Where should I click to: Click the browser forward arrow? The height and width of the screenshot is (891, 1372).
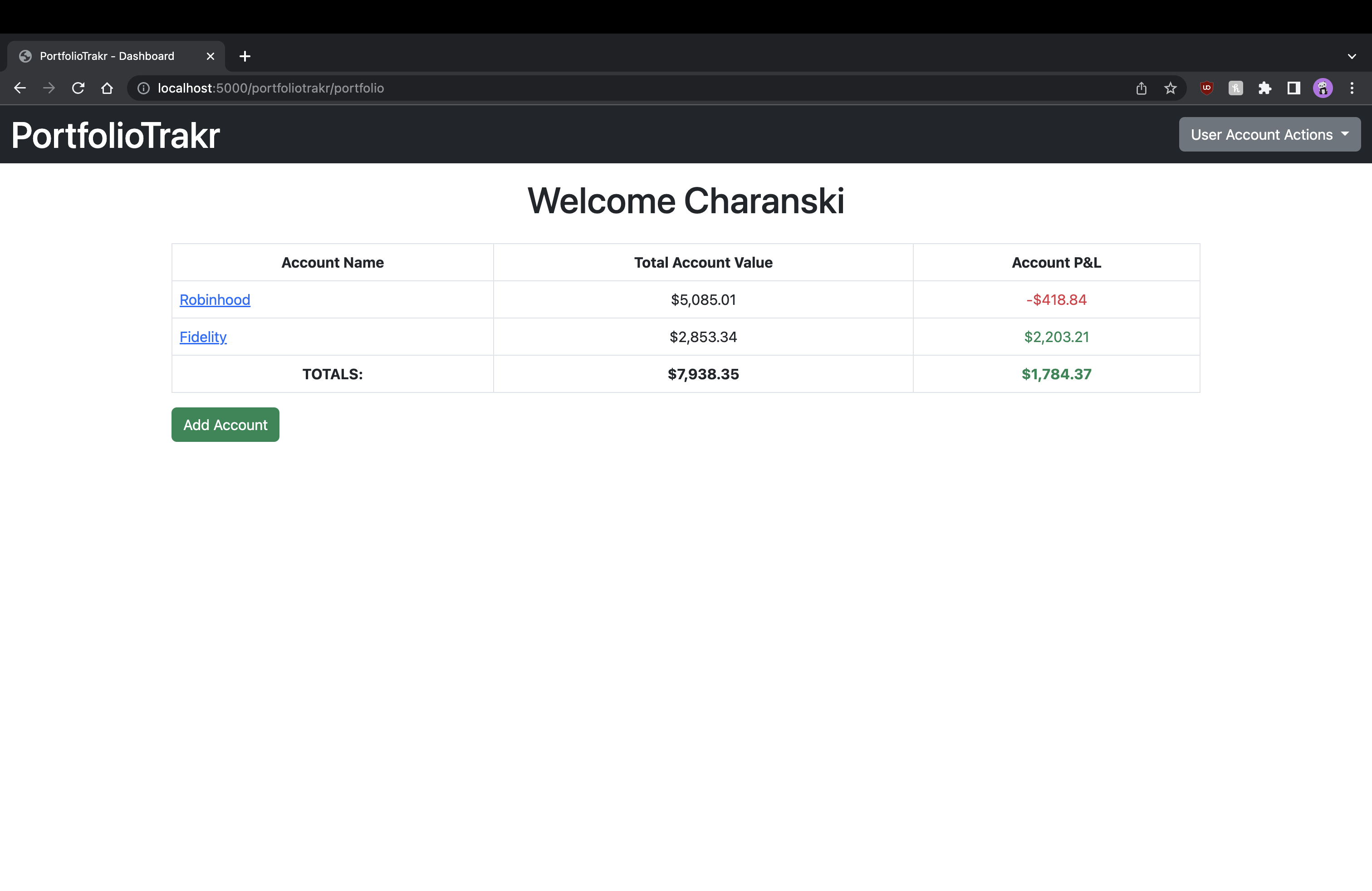49,88
